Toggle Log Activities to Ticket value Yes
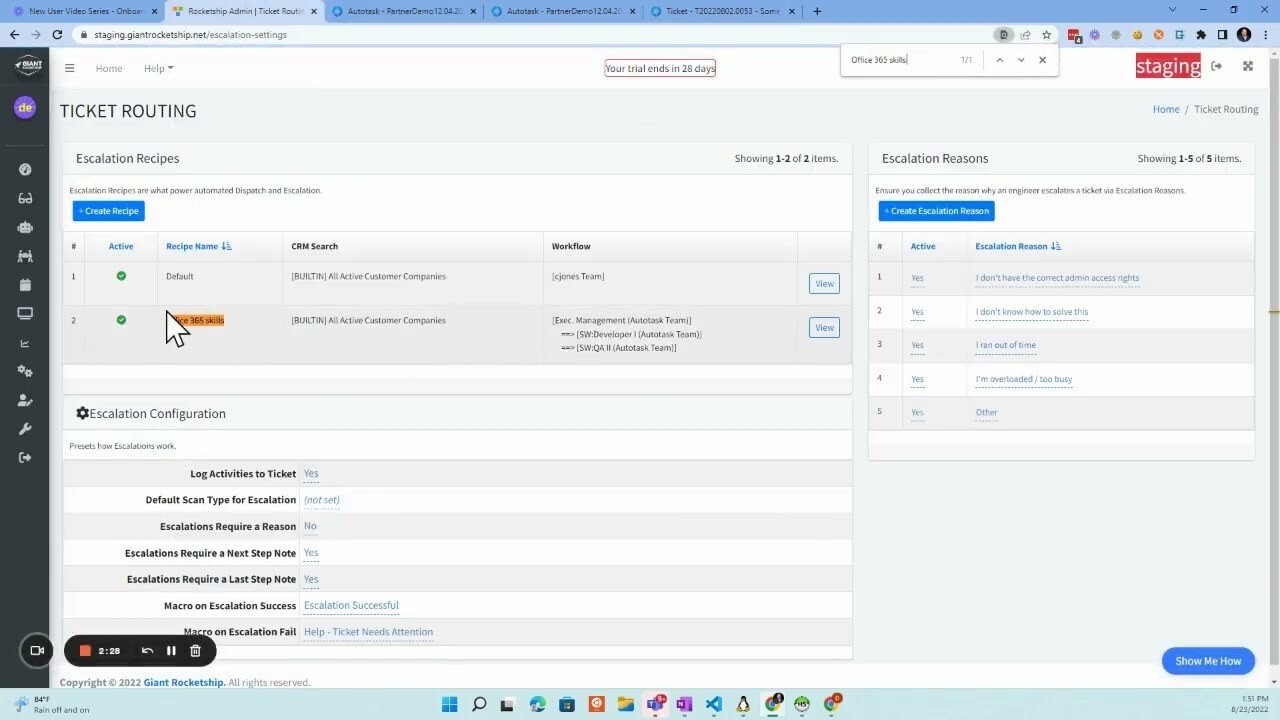 311,474
